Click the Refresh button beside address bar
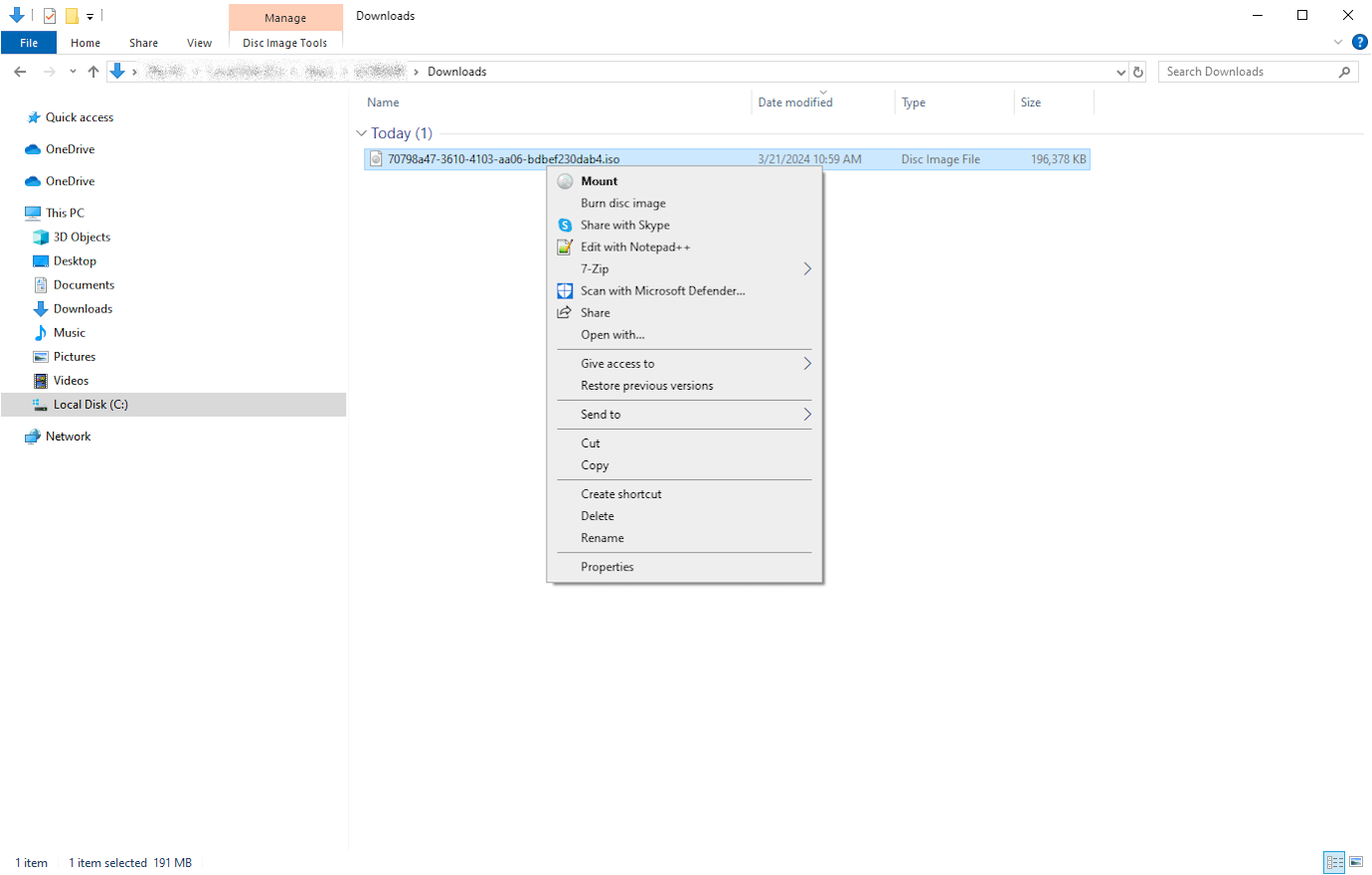The width and height of the screenshot is (1372, 875). tap(1138, 72)
